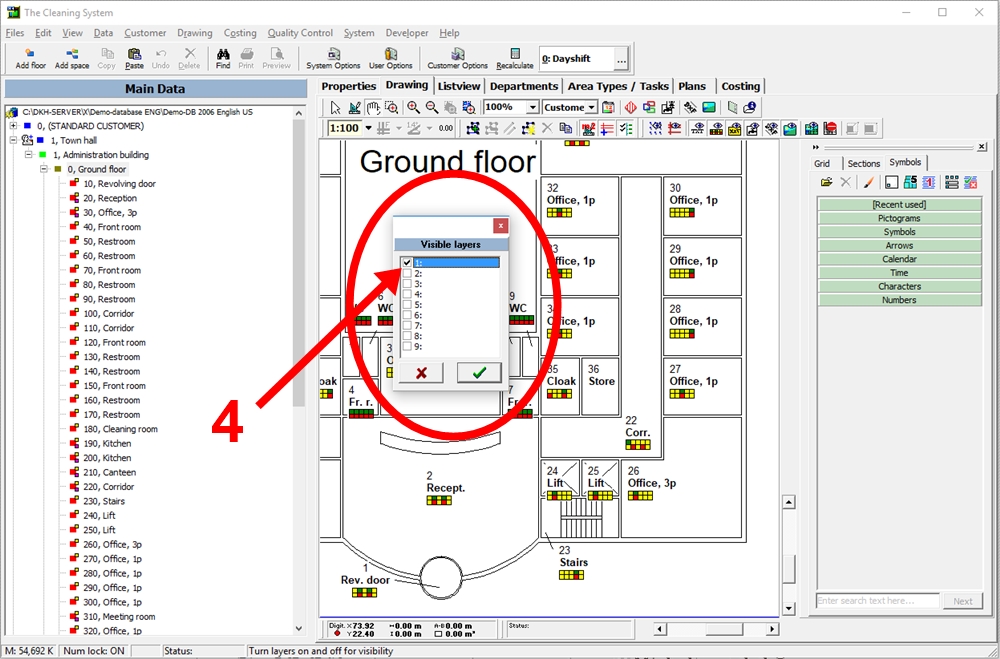Switch to the Sections tab
The image size is (1000, 659).
864,163
